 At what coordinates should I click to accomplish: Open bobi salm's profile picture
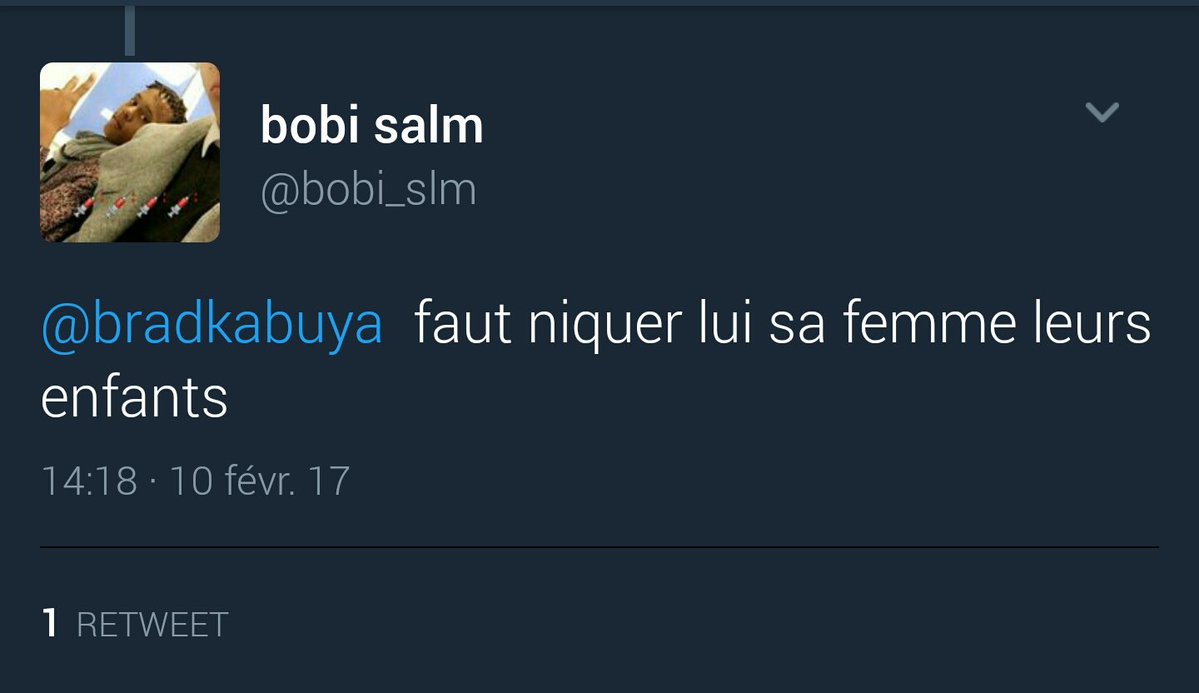130,152
